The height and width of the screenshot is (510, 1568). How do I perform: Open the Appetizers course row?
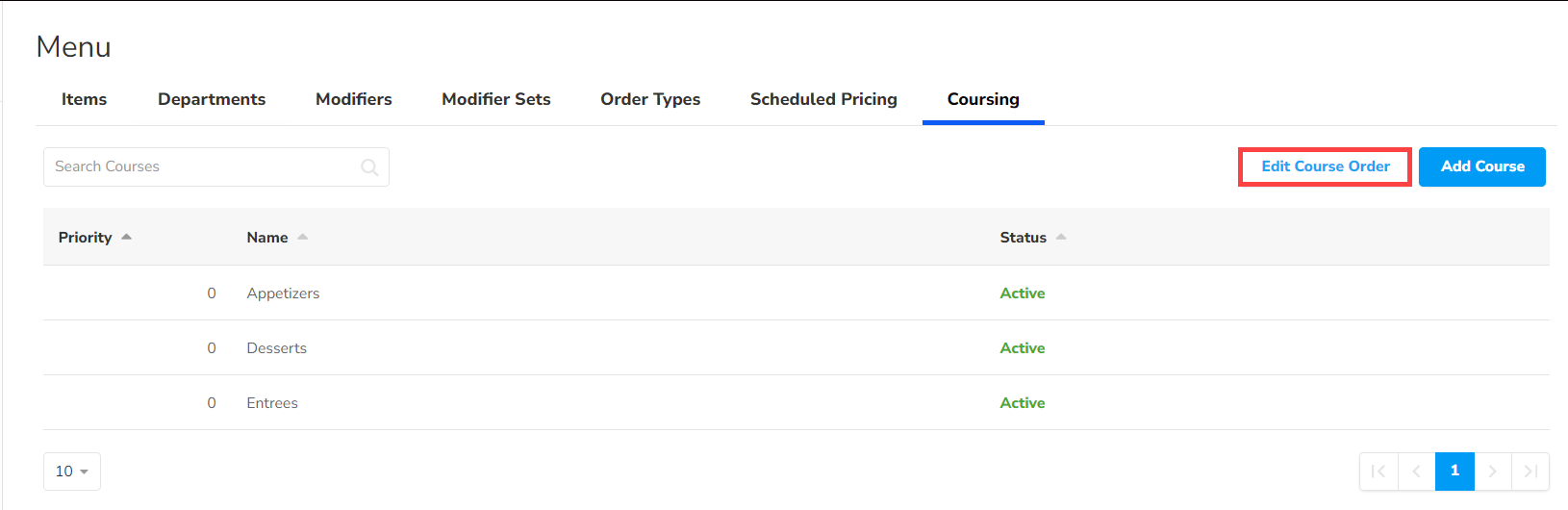tap(283, 293)
